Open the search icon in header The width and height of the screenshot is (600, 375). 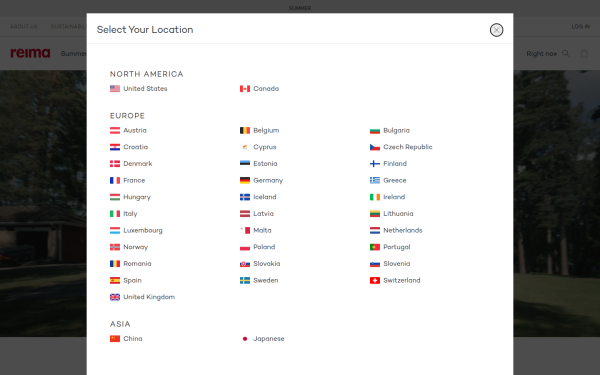(566, 54)
